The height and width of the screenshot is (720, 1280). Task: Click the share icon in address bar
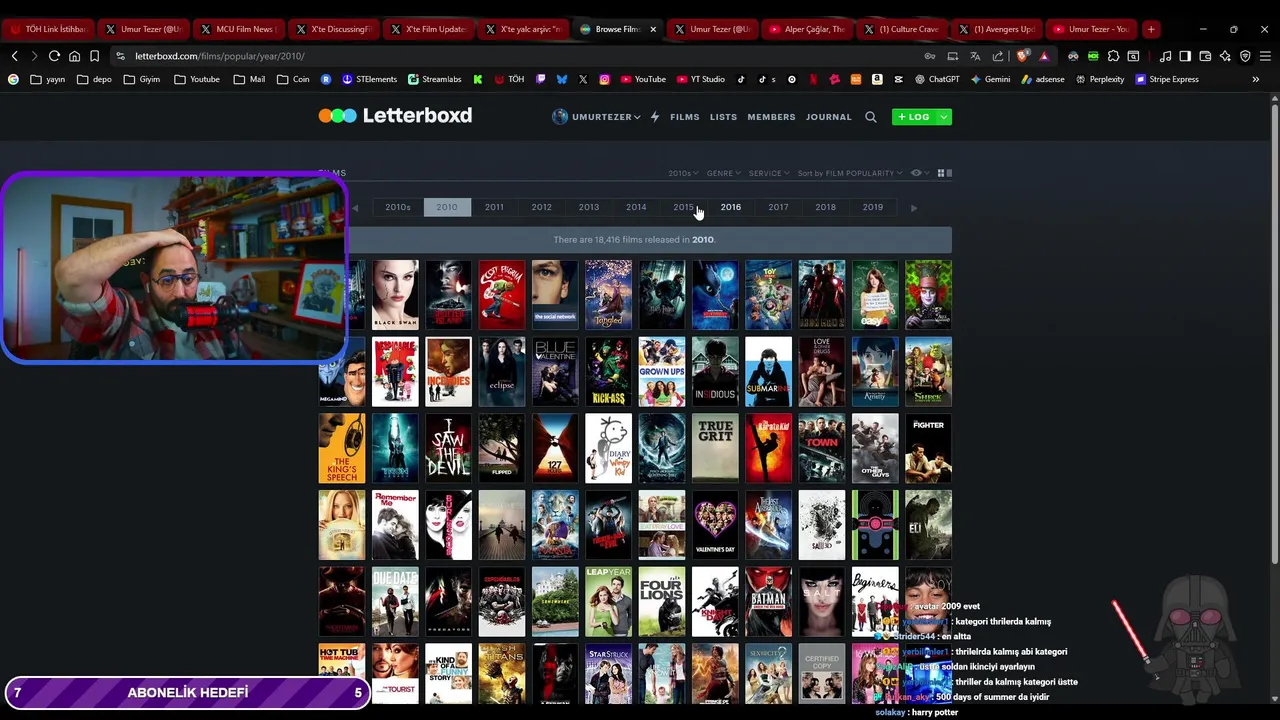pos(997,56)
